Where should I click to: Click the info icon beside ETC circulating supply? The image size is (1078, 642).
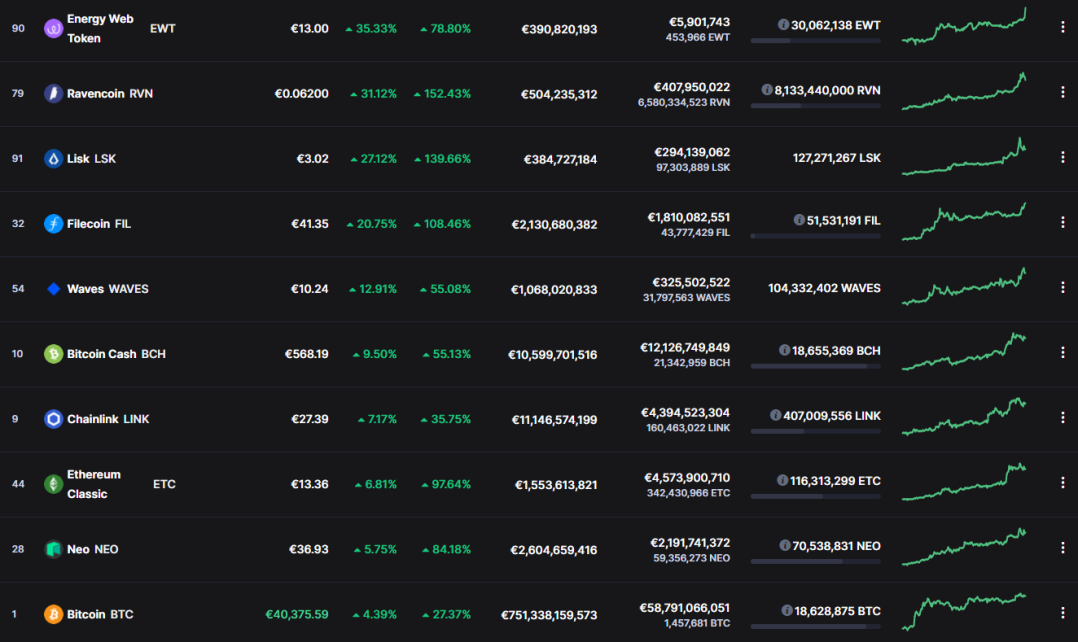(782, 480)
